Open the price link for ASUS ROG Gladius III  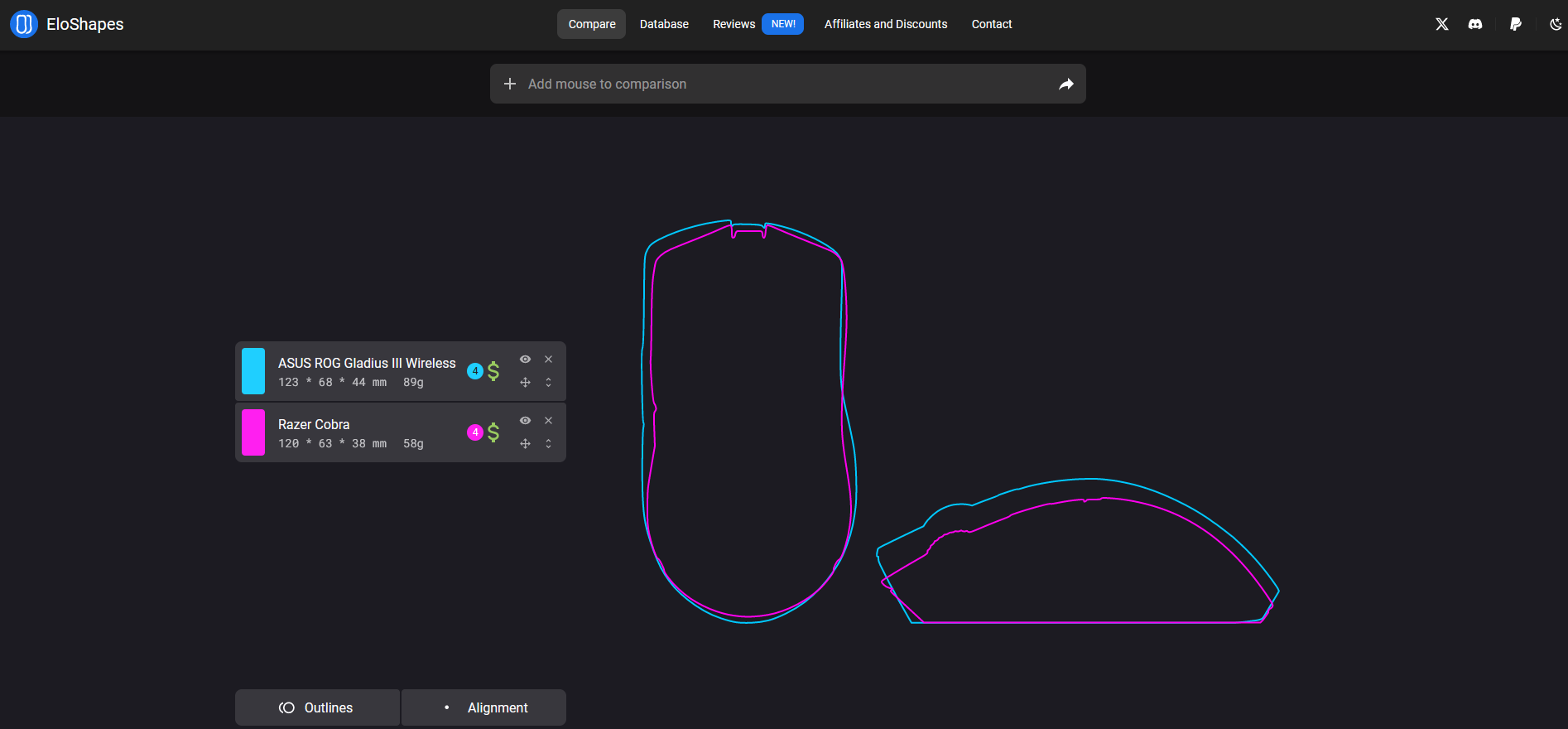pyautogui.click(x=493, y=371)
